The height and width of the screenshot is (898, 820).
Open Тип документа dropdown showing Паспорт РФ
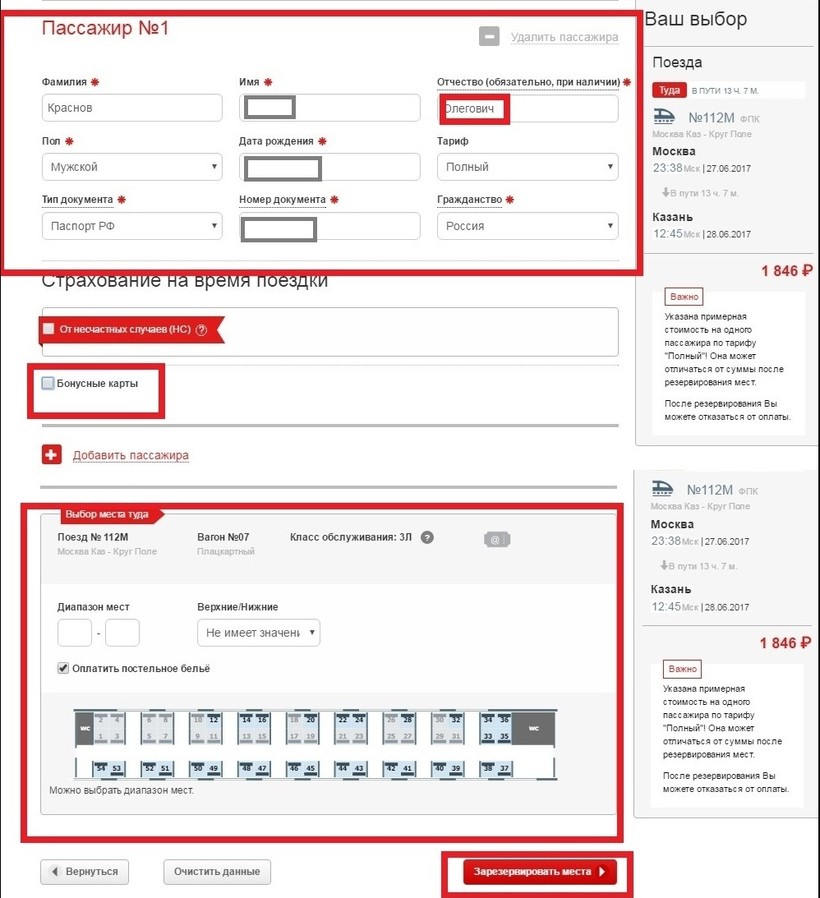(132, 226)
